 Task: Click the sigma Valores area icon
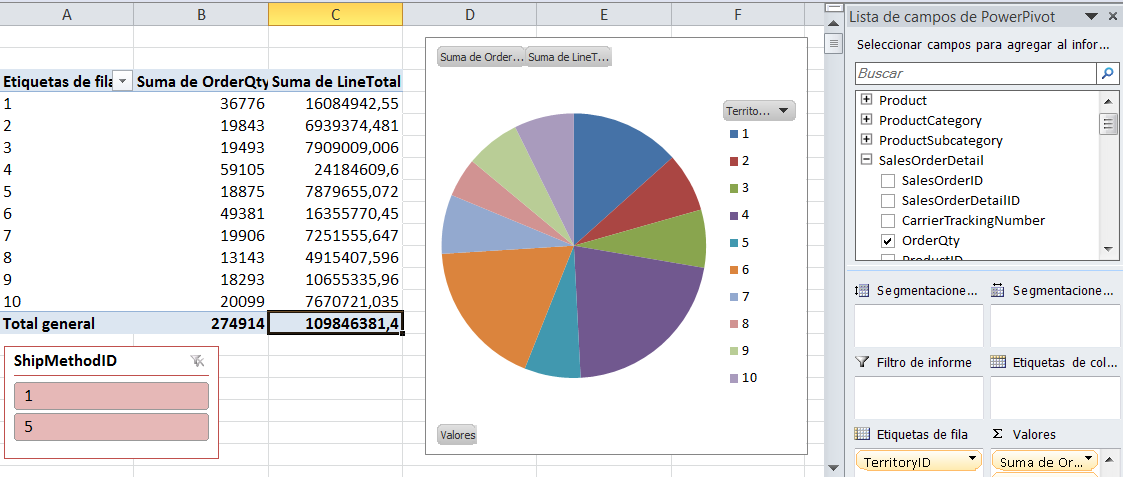click(998, 434)
